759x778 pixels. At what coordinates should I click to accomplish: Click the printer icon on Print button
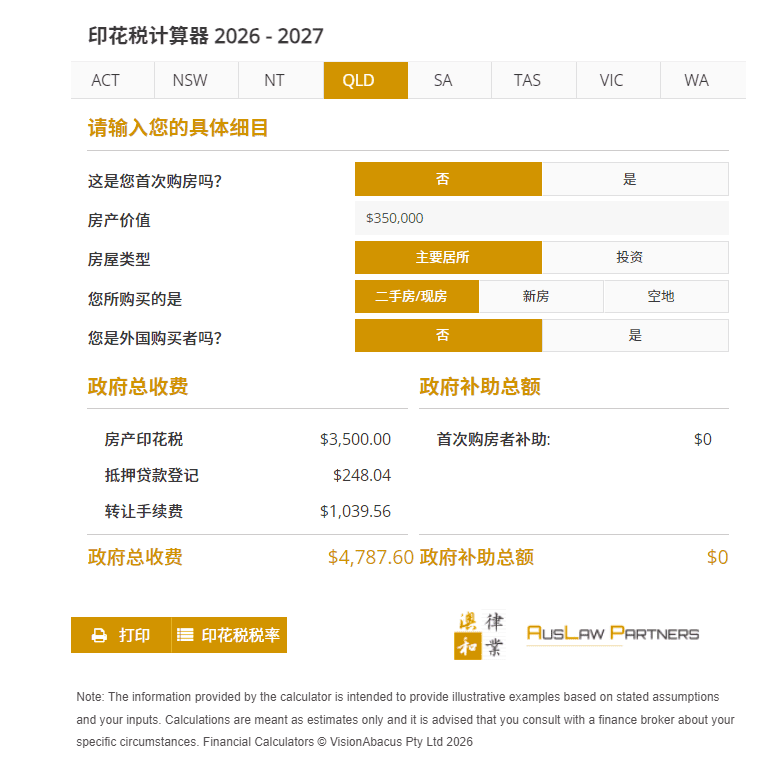(x=99, y=635)
